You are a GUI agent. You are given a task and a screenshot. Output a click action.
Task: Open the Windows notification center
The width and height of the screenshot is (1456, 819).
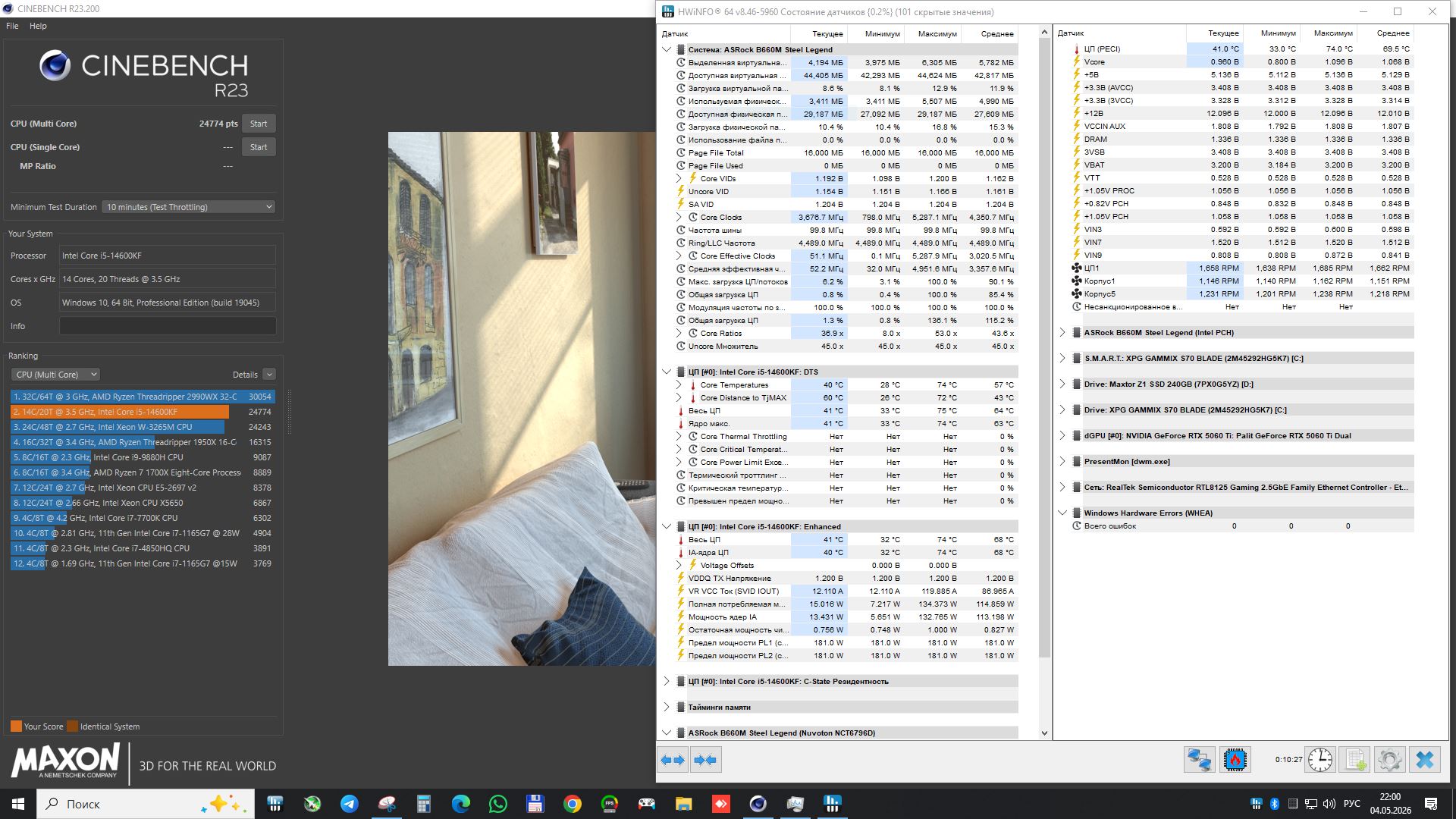pos(1431,804)
